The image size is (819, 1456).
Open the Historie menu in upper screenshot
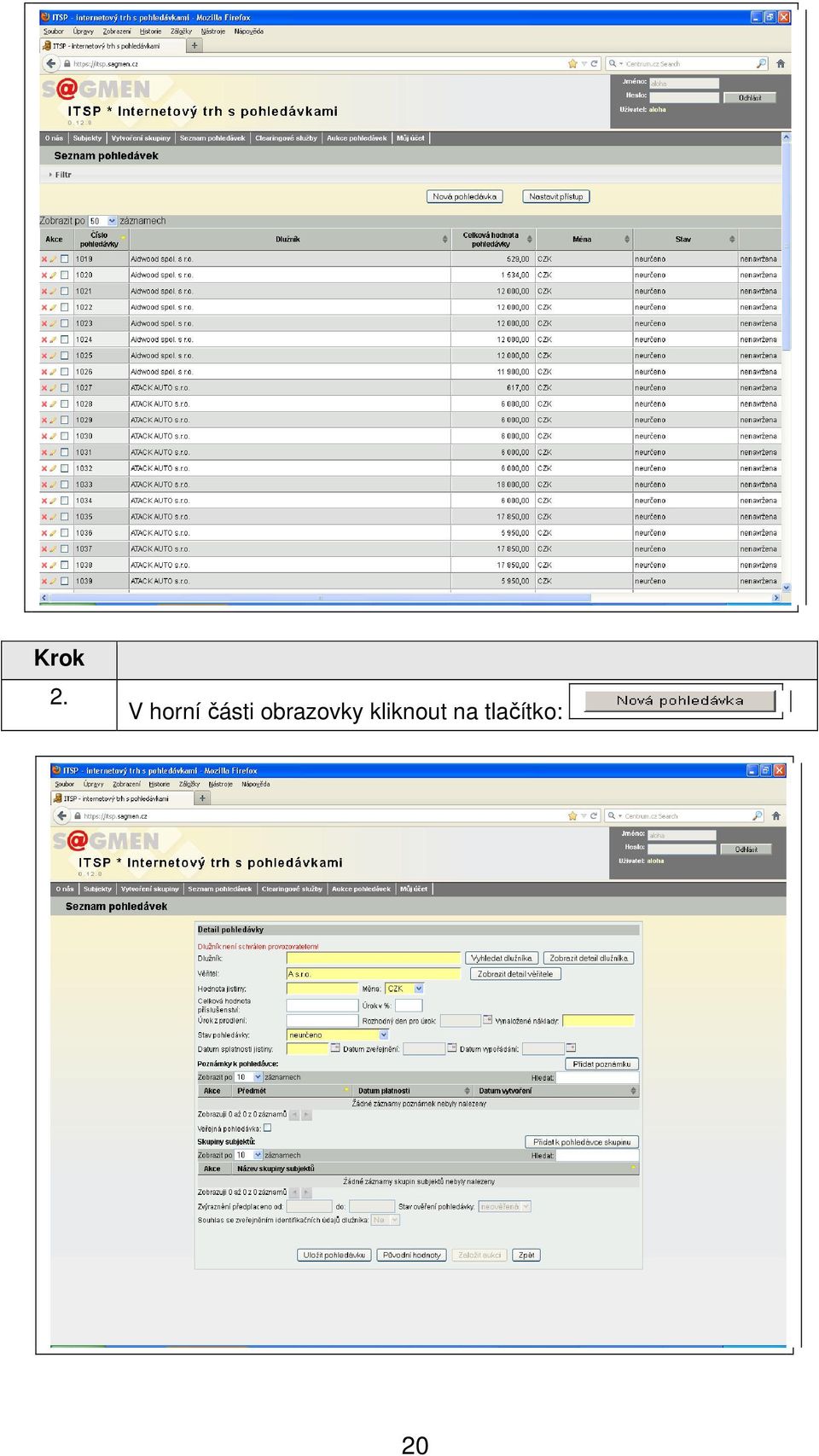[150, 32]
